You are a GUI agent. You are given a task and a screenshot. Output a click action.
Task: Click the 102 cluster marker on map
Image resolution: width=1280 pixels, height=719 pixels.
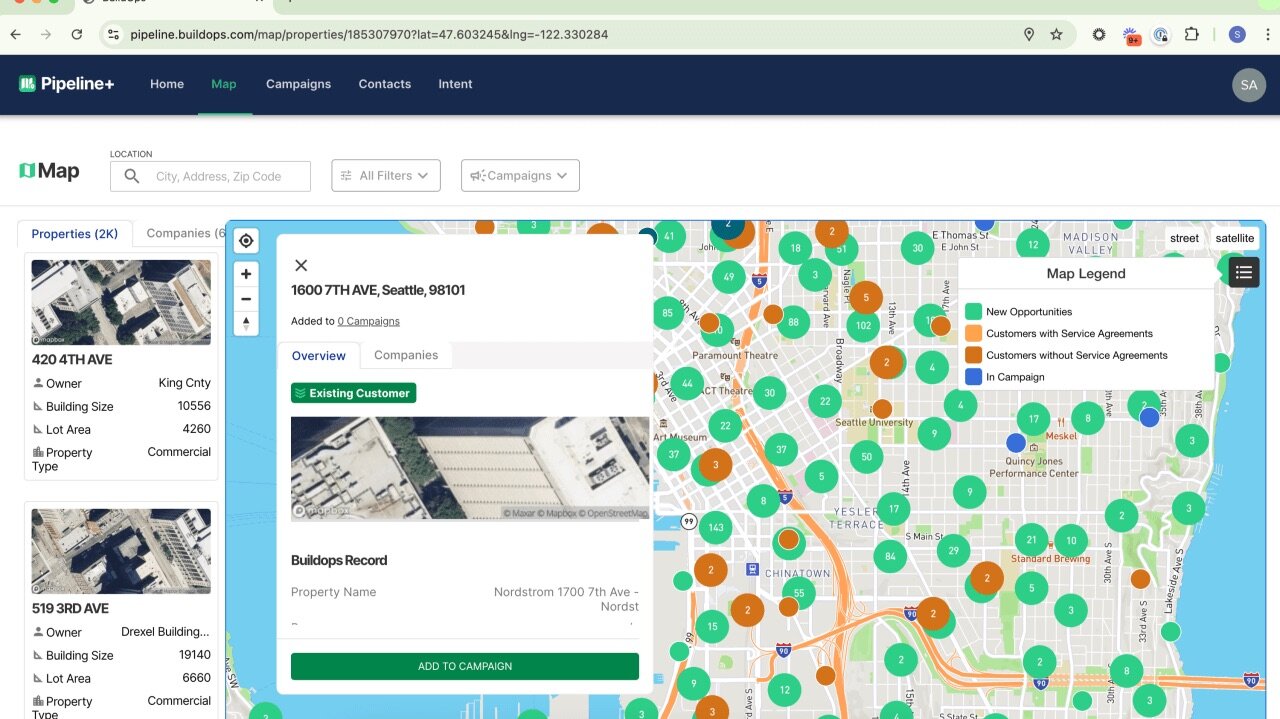click(x=863, y=325)
